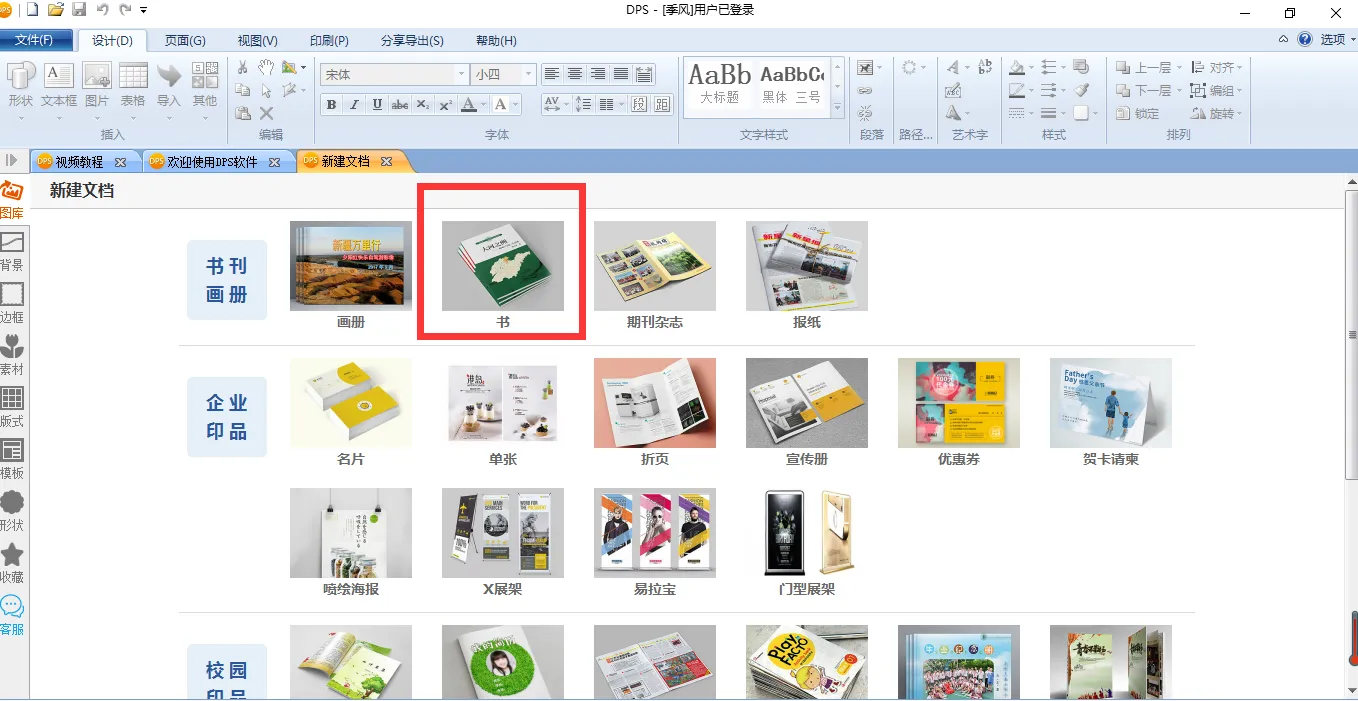1358x701 pixels.
Task: Open font color dropdown arrow
Action: click(483, 104)
